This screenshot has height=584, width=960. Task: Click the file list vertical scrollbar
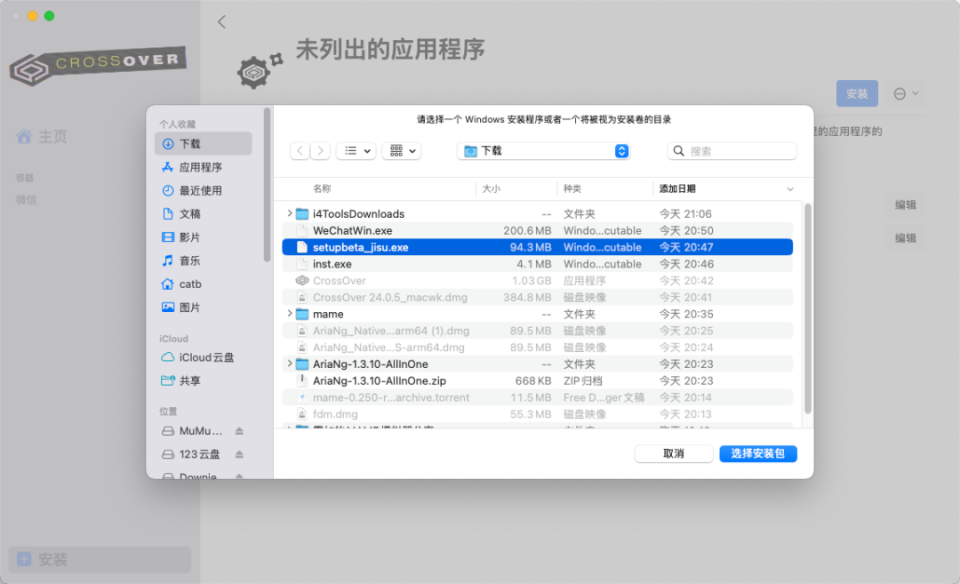[808, 309]
